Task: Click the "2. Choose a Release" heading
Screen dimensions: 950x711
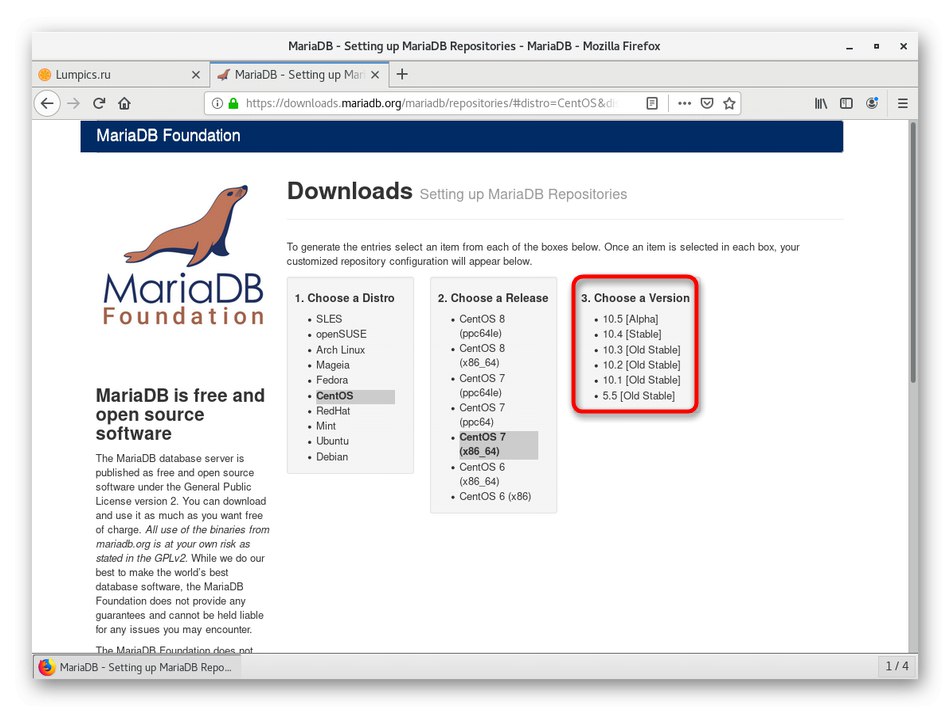Action: pyautogui.click(x=493, y=298)
